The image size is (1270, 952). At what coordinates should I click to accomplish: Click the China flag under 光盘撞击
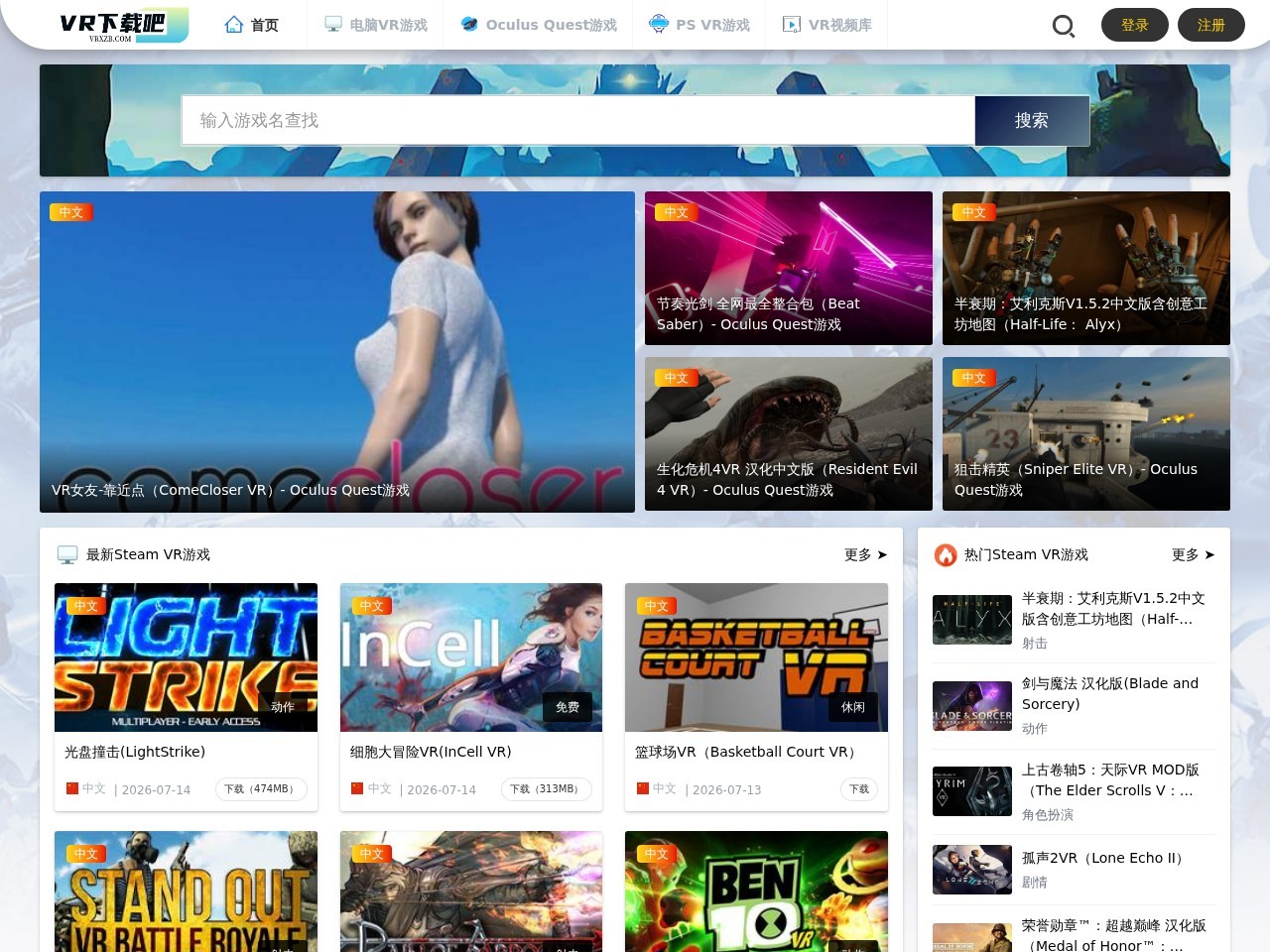click(x=72, y=788)
